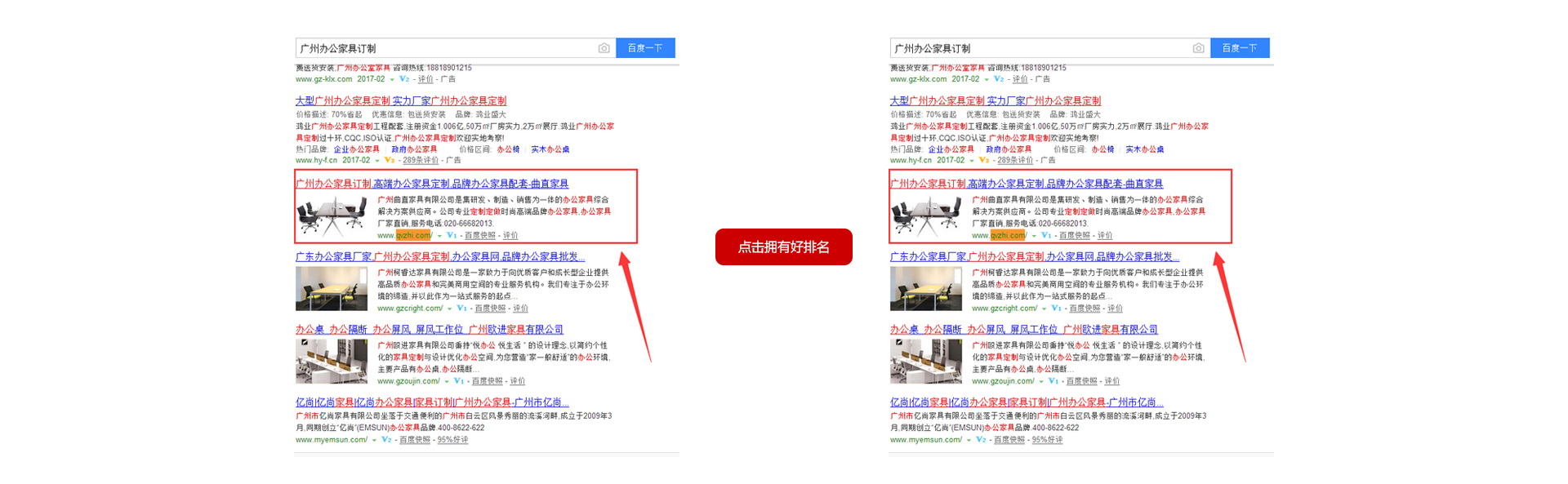Click the search input field in the right panel
The width and height of the screenshot is (1568, 484).
1037,48
